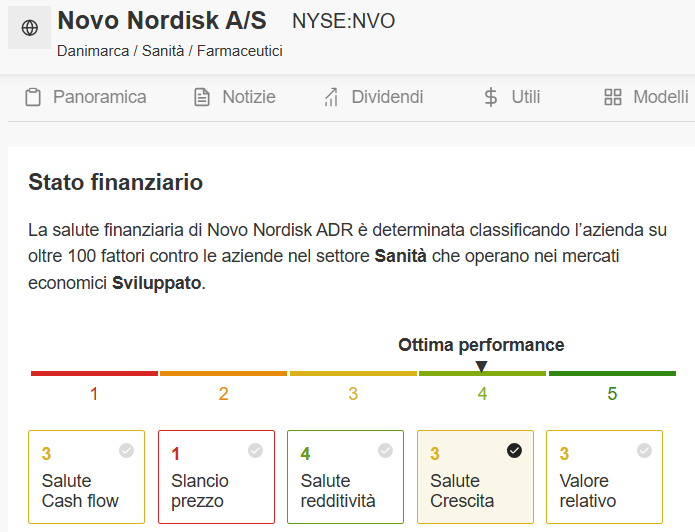
Task: Toggle the Salute redditività checkmark
Action: point(385,450)
